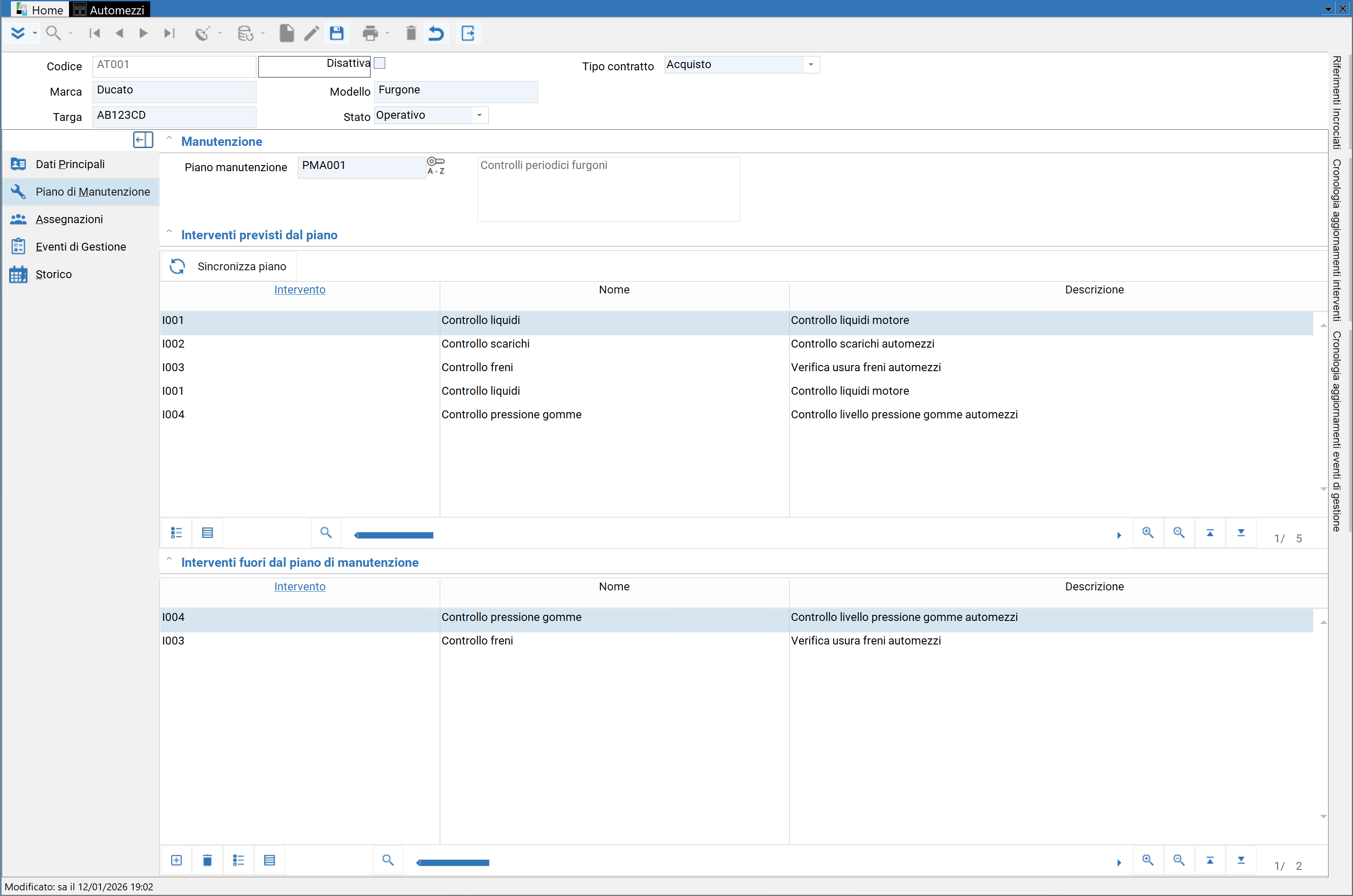This screenshot has width=1353, height=896.
Task: Click Intervento column link in Interventi previsti grid
Action: (x=300, y=289)
